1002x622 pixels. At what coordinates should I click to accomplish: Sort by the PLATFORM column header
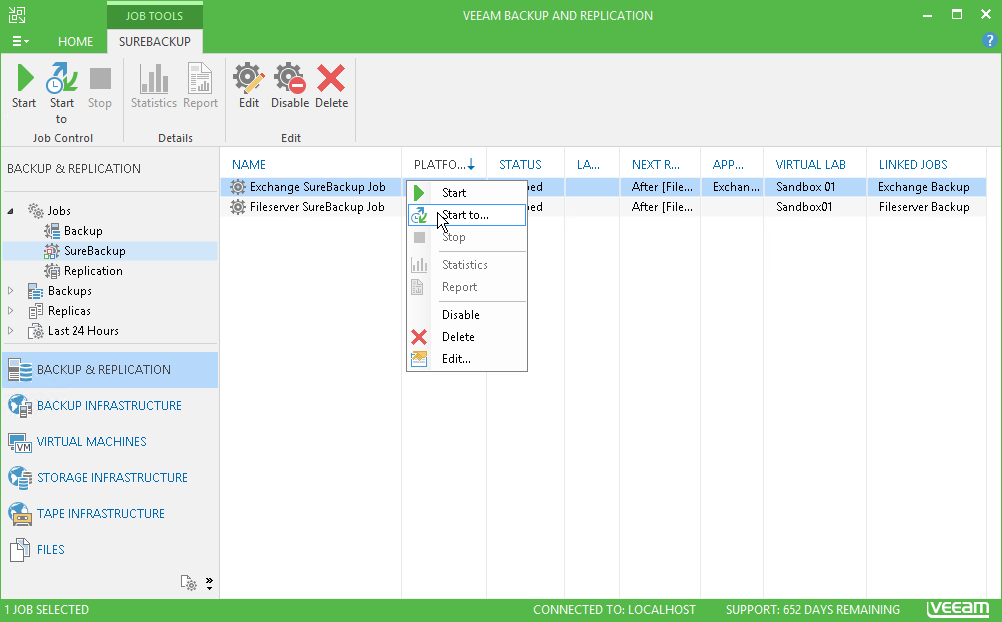(x=444, y=164)
